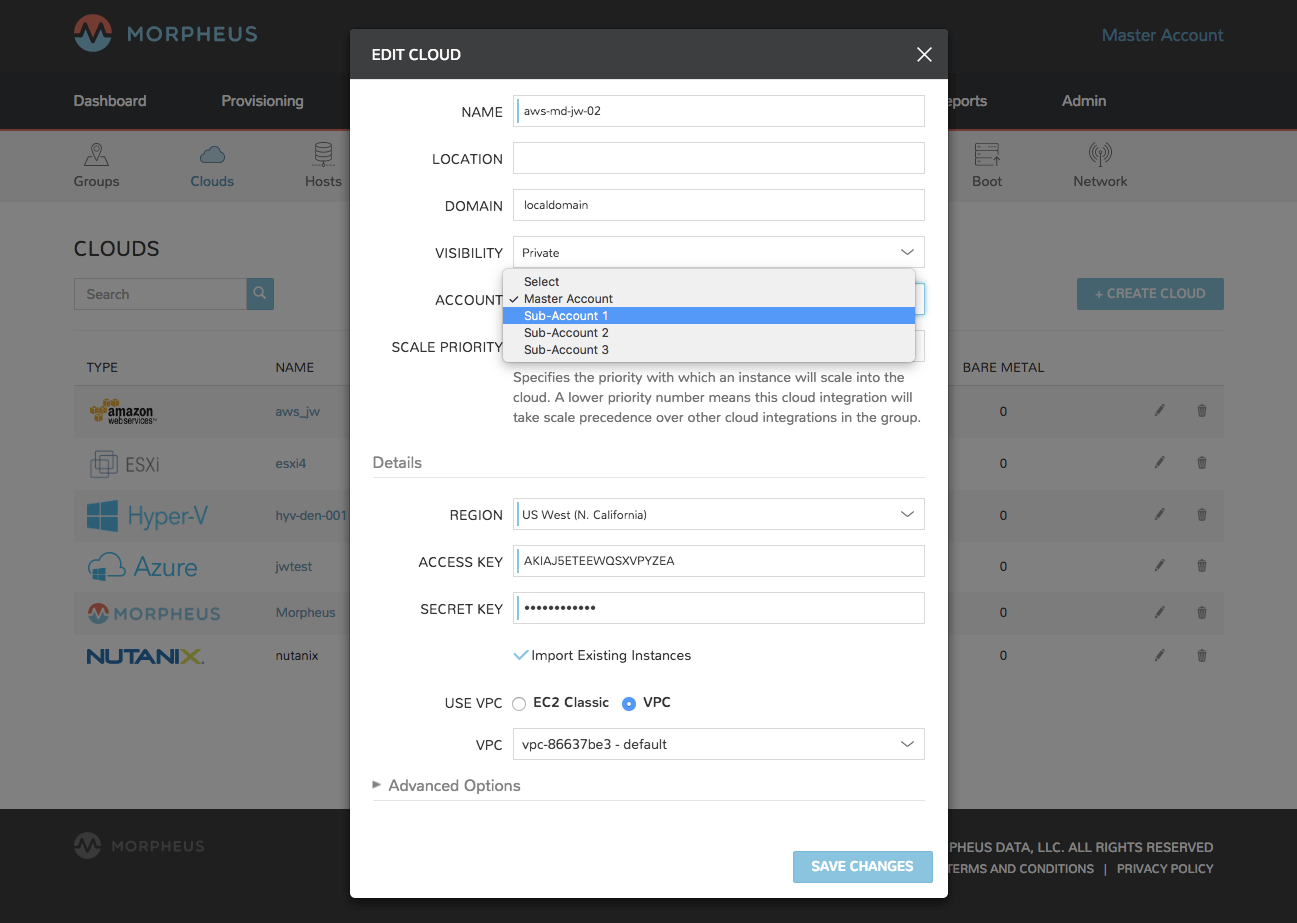Click the Morpheus logo in the header
Viewport: 1297px width, 923px height.
165,33
